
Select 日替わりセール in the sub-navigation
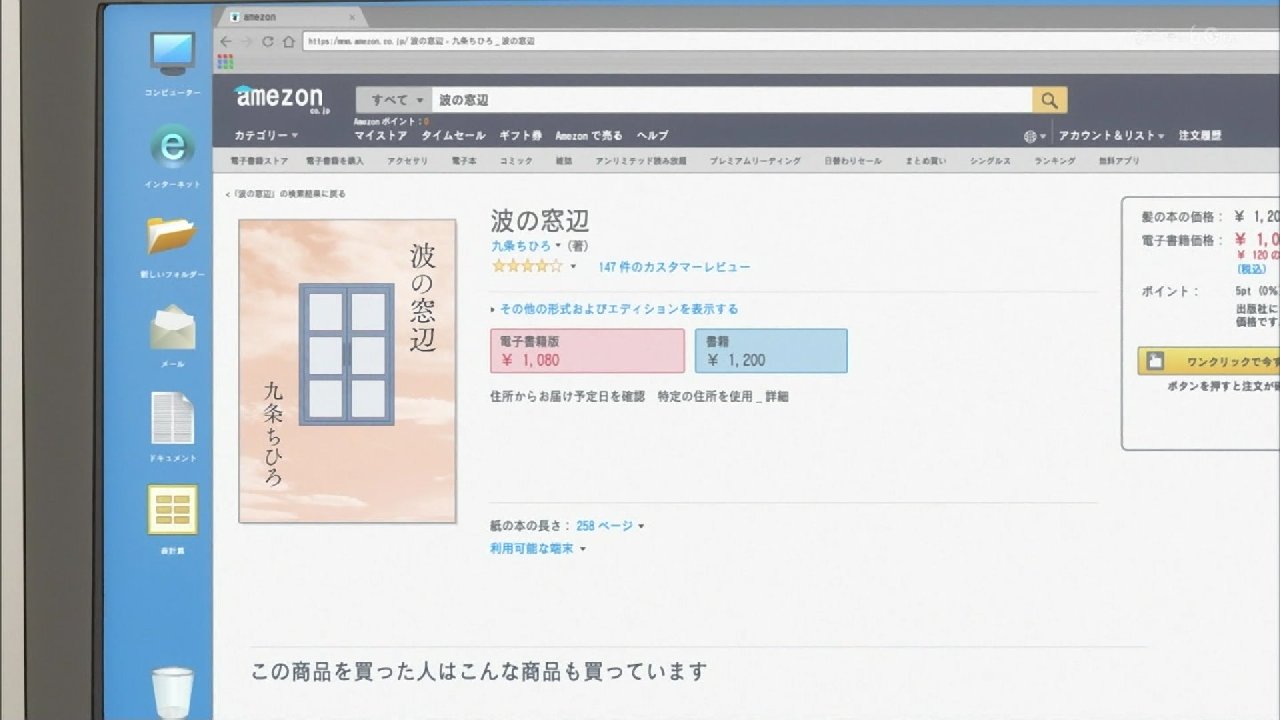click(x=853, y=161)
